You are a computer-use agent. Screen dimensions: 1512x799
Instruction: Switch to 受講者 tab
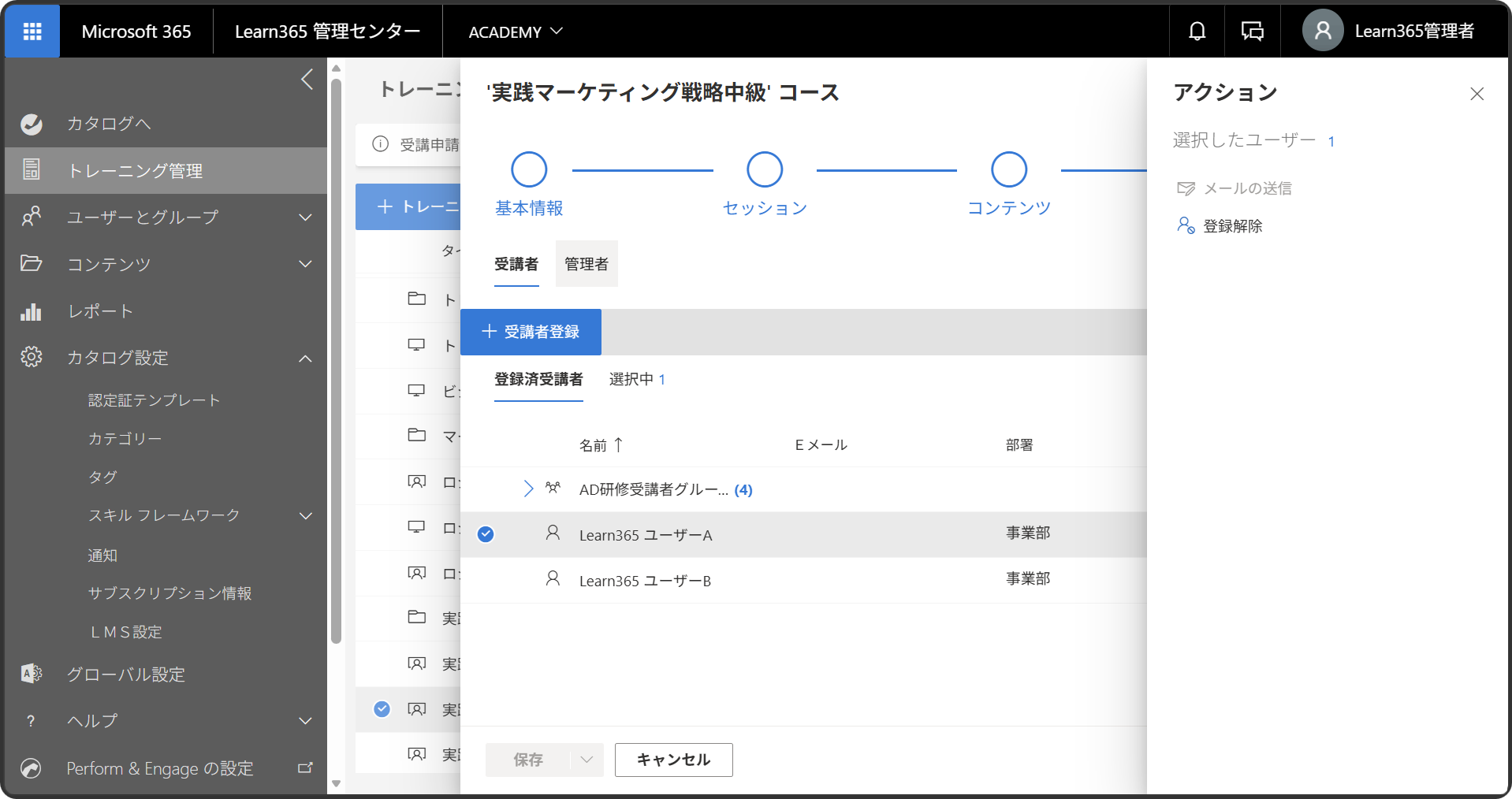pyautogui.click(x=516, y=264)
